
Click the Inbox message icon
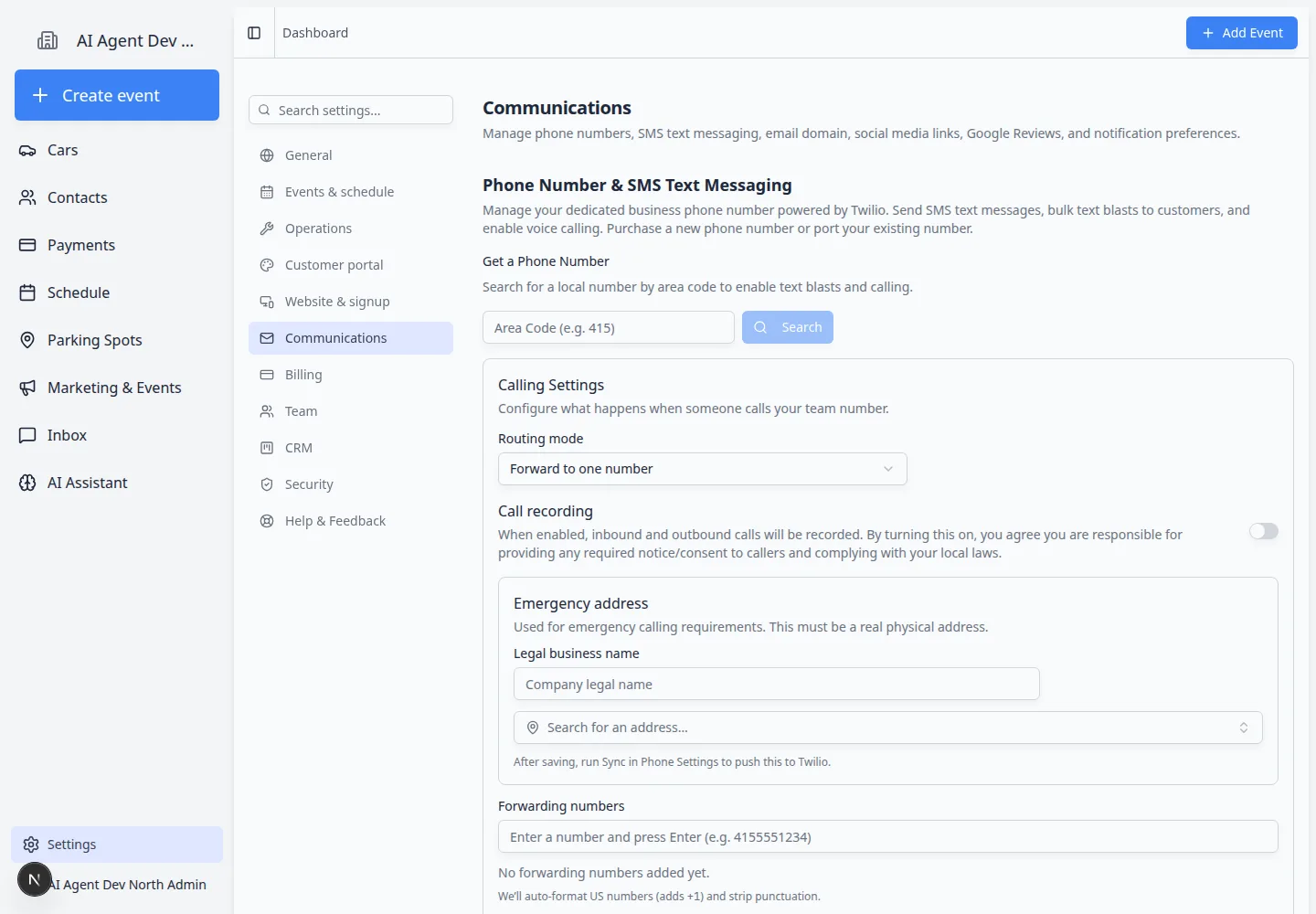[x=27, y=435]
